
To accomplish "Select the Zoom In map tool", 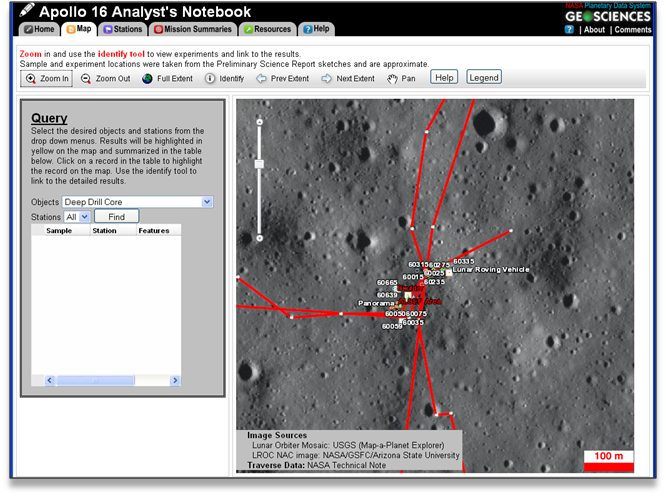I will pyautogui.click(x=47, y=78).
